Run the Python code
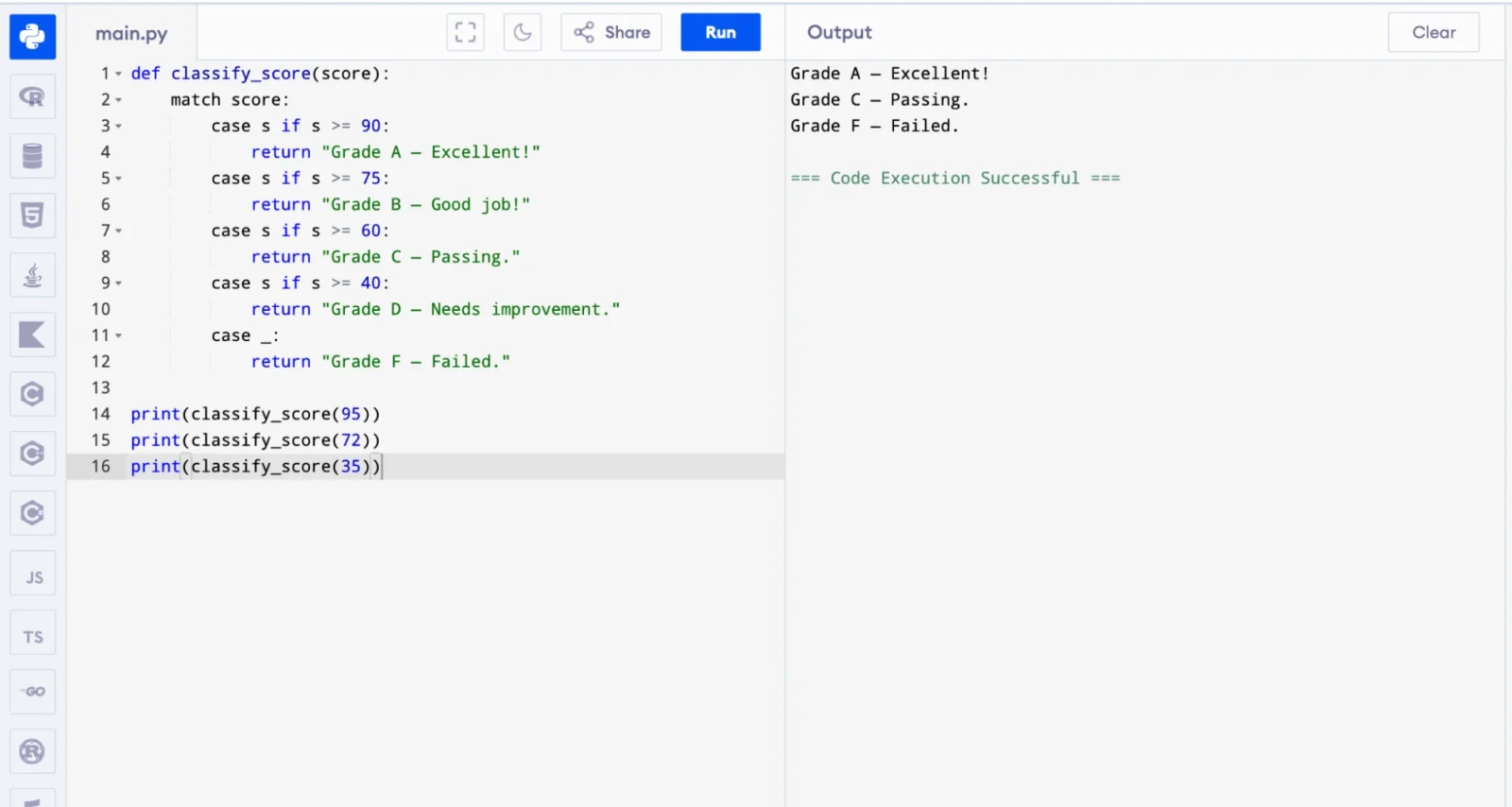Image resolution: width=1512 pixels, height=807 pixels. (720, 32)
